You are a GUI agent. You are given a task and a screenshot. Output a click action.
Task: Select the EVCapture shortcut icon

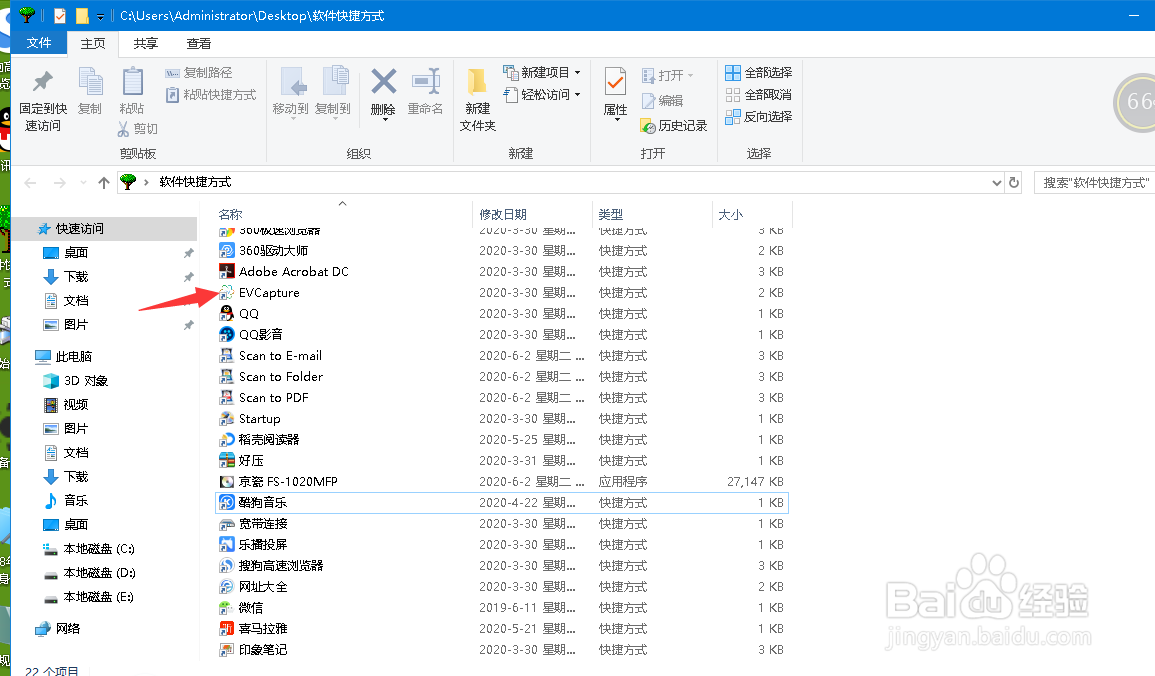pos(227,292)
